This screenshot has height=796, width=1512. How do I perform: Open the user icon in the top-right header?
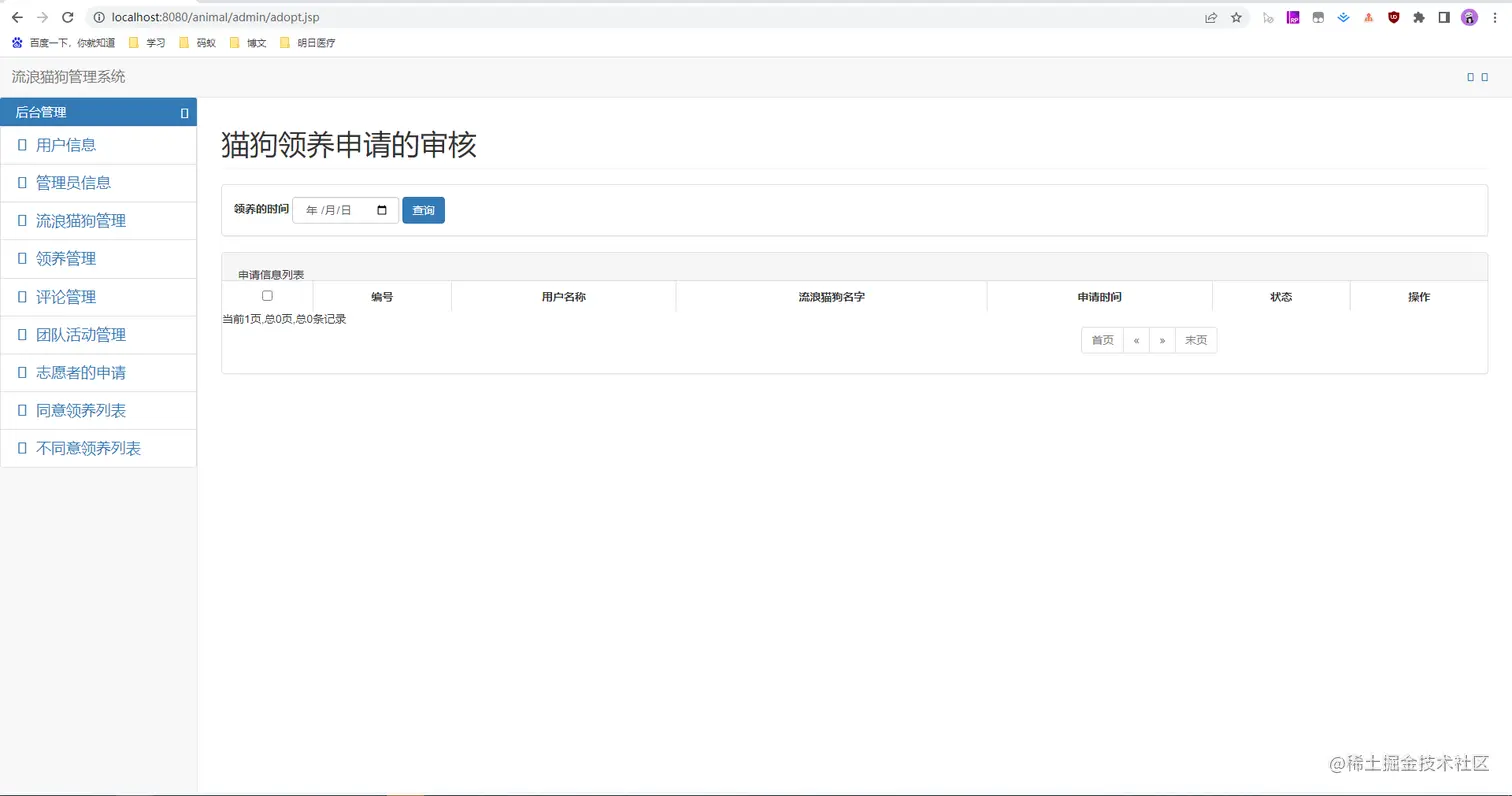click(x=1470, y=76)
